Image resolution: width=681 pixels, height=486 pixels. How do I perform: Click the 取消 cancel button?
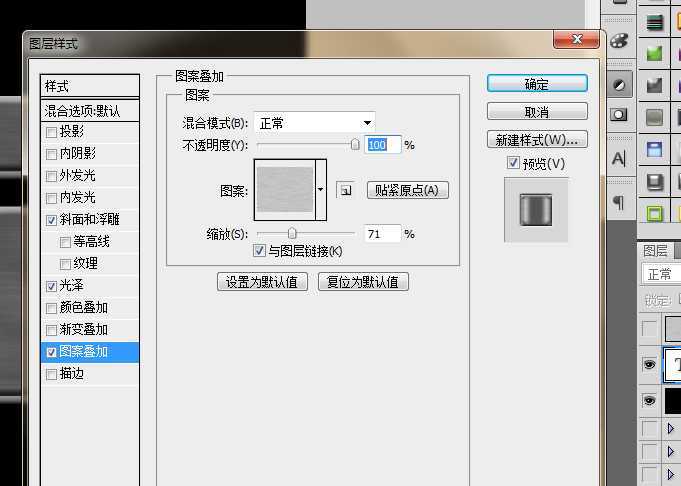[x=537, y=112]
